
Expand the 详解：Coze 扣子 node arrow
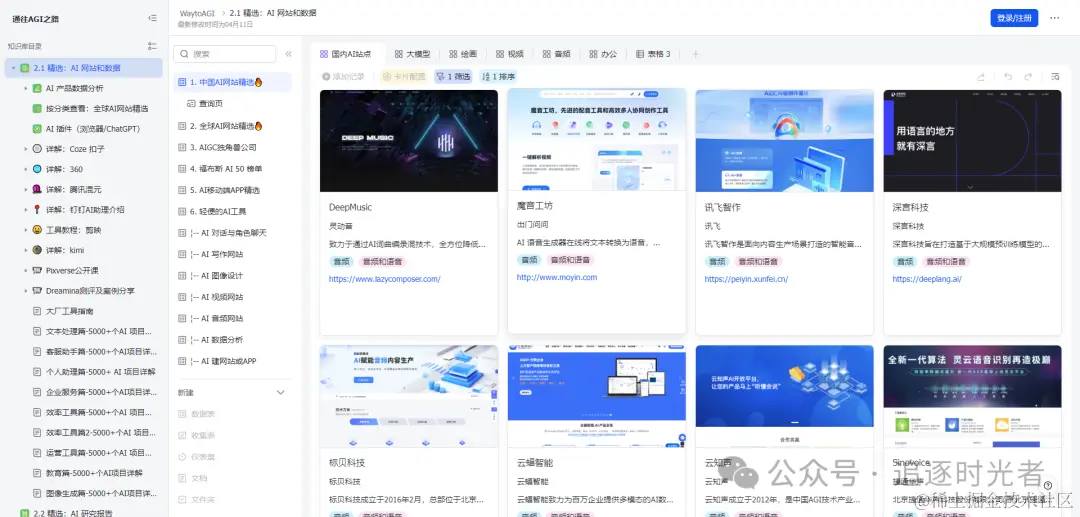25,149
